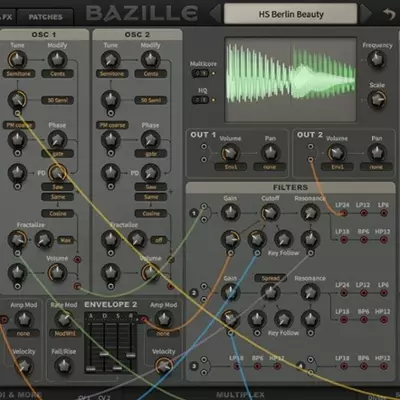This screenshot has height=400, width=400.
Task: Click the HS Berlin Beauty preset name display
Action: tap(291, 14)
